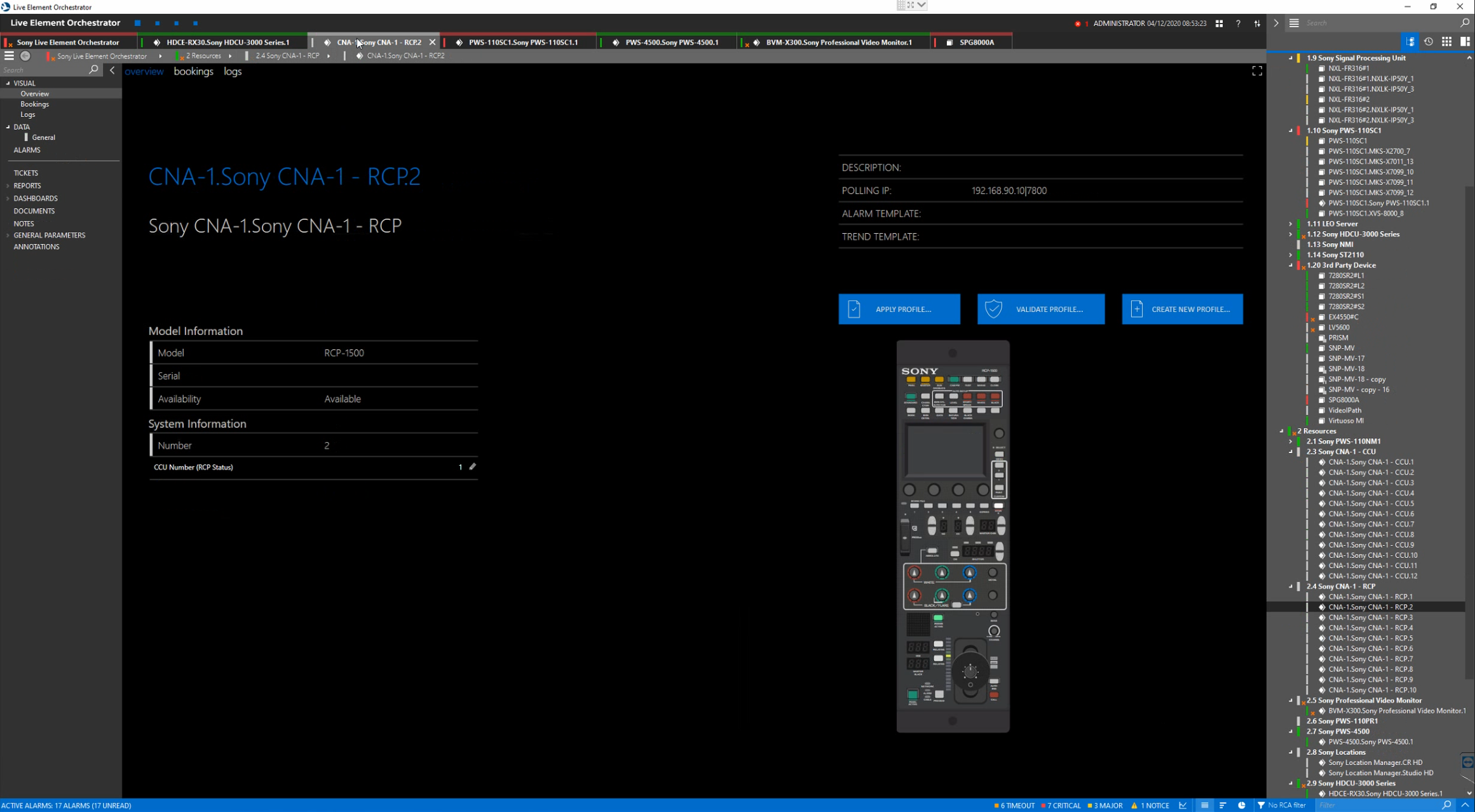Search using left panel magnifier icon
This screenshot has height=812, width=1475.
click(x=94, y=70)
